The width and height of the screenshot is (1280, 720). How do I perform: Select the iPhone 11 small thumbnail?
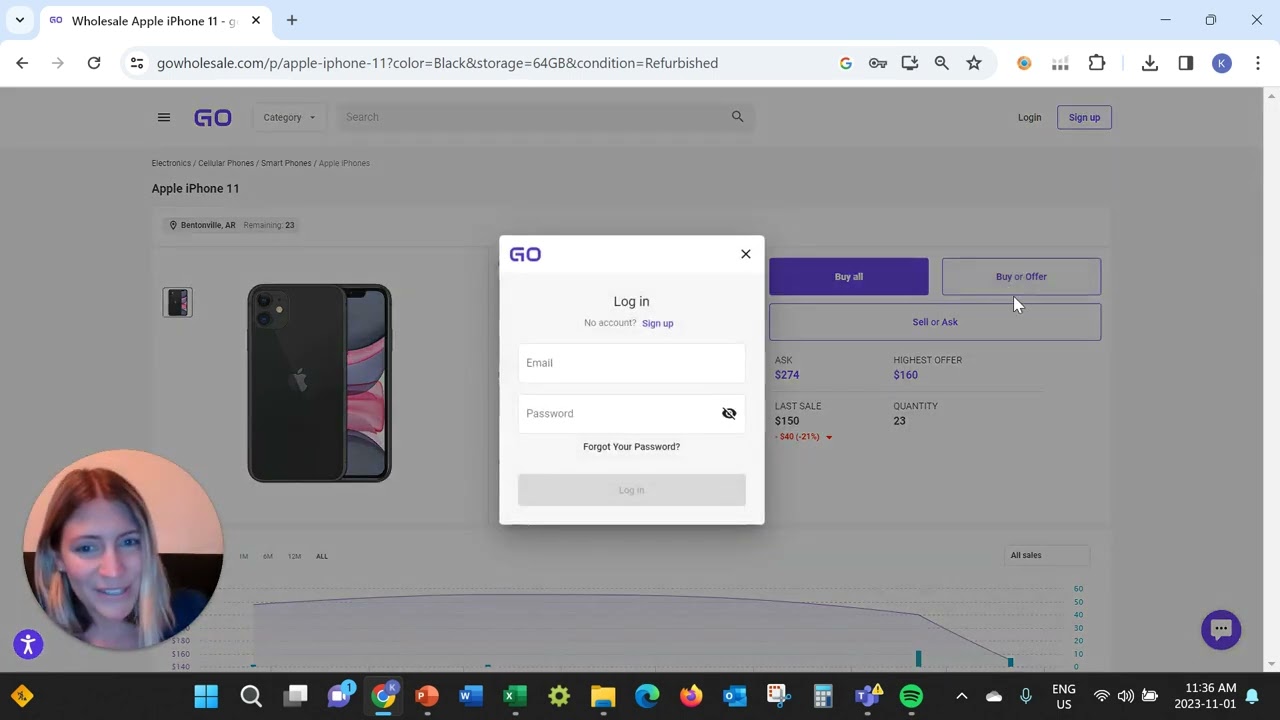tap(178, 302)
